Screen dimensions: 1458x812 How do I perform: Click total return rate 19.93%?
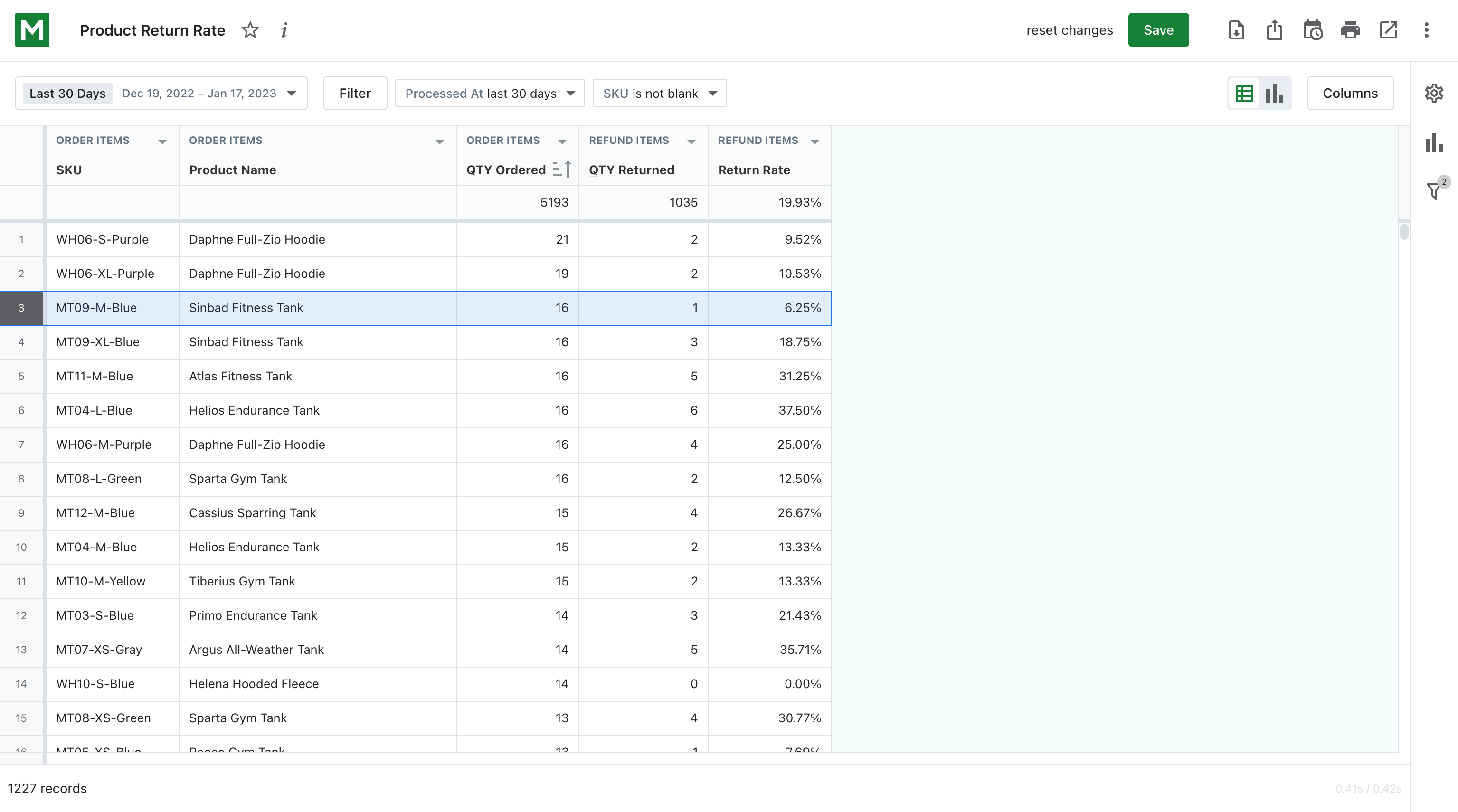tap(799, 202)
